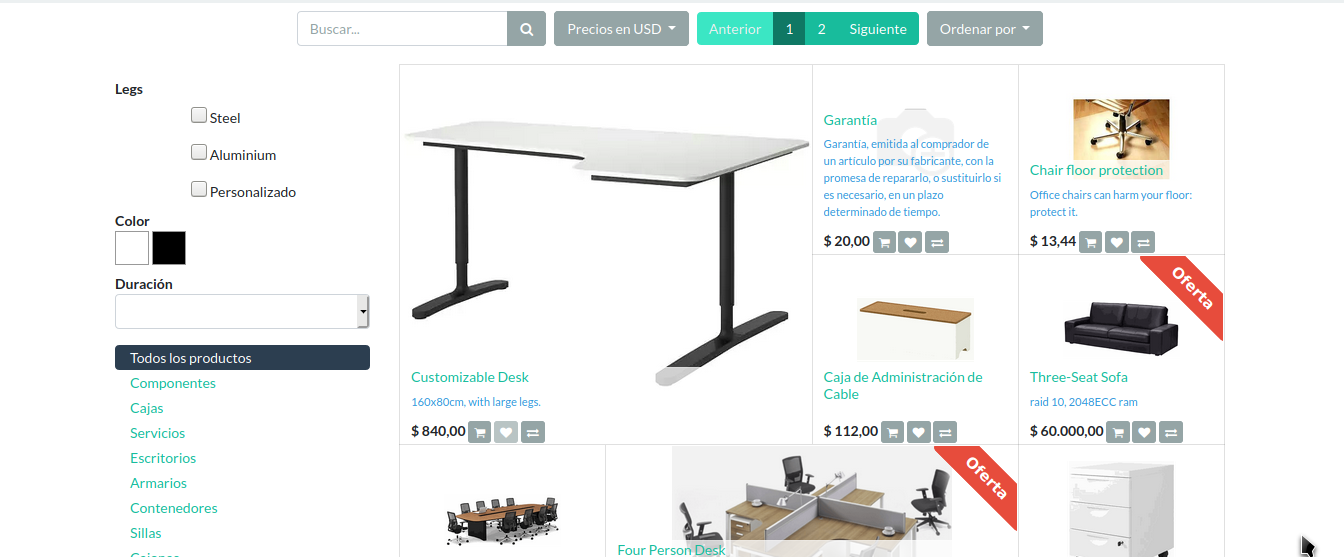Screen dimensions: 1344x557
Task: Compare the Three-Seat Sofa product
Action: pos(1171,432)
